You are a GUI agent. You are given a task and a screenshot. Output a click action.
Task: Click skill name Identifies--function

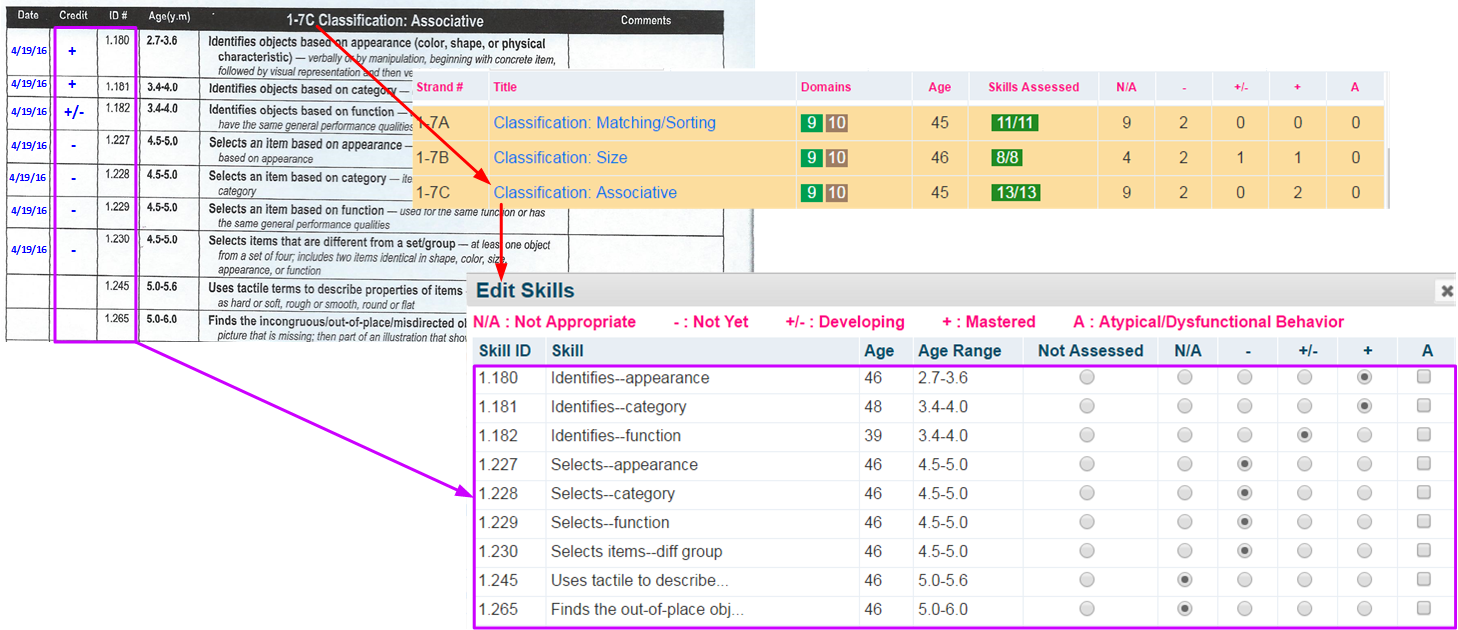point(616,436)
